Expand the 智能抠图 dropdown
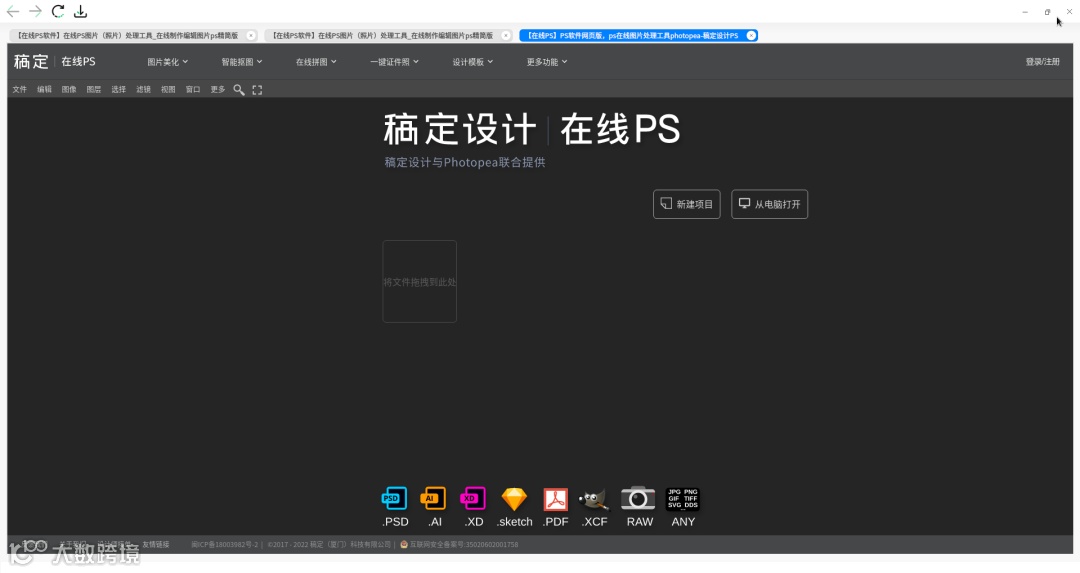The width and height of the screenshot is (1080, 573). [242, 62]
